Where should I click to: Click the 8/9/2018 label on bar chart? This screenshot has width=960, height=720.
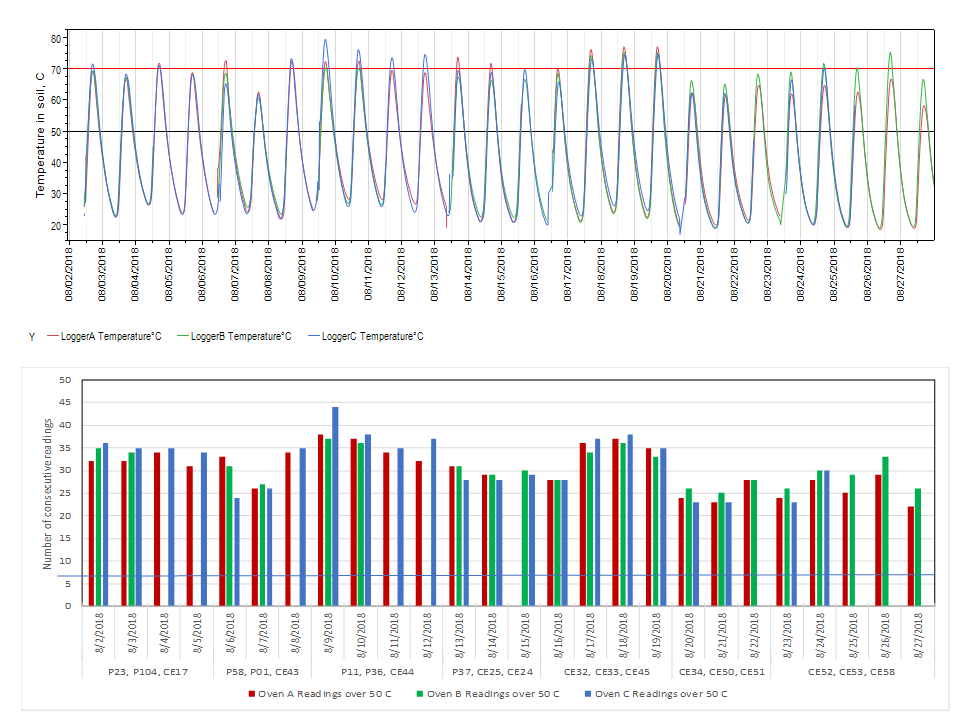tap(328, 633)
